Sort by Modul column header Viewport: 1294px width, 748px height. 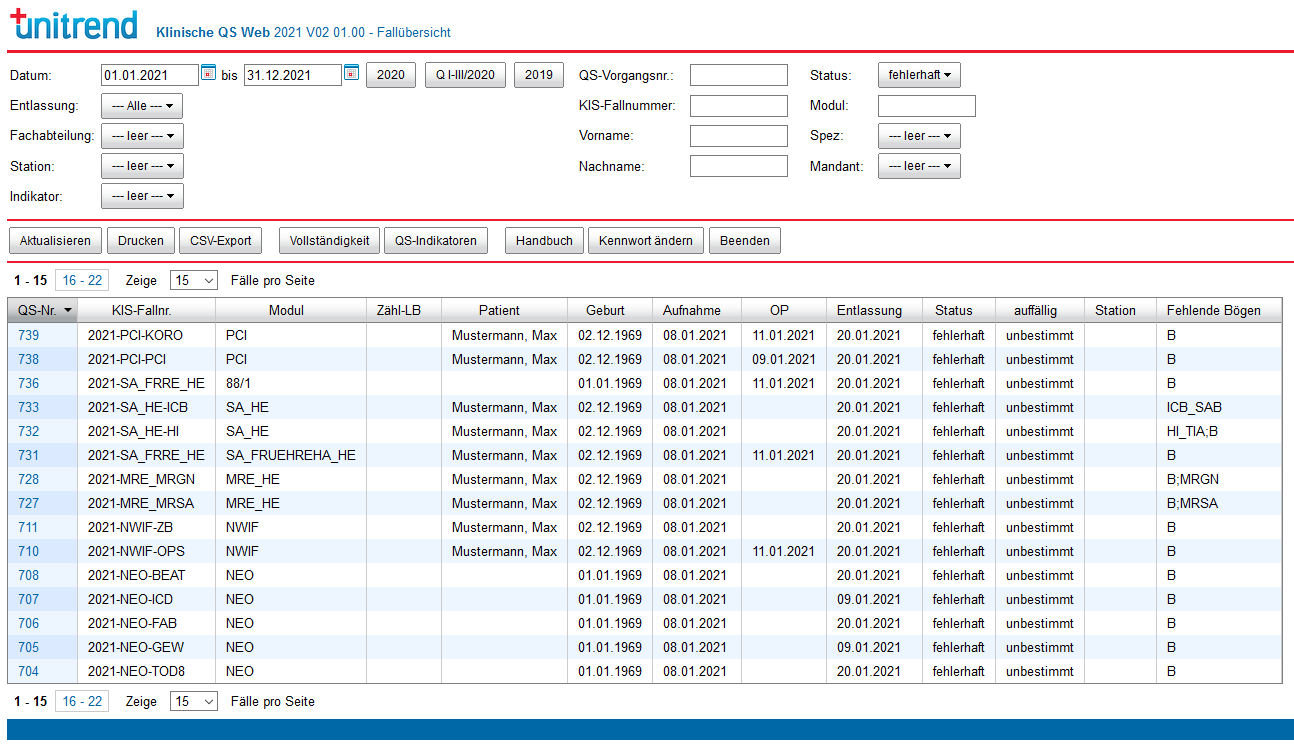click(291, 311)
